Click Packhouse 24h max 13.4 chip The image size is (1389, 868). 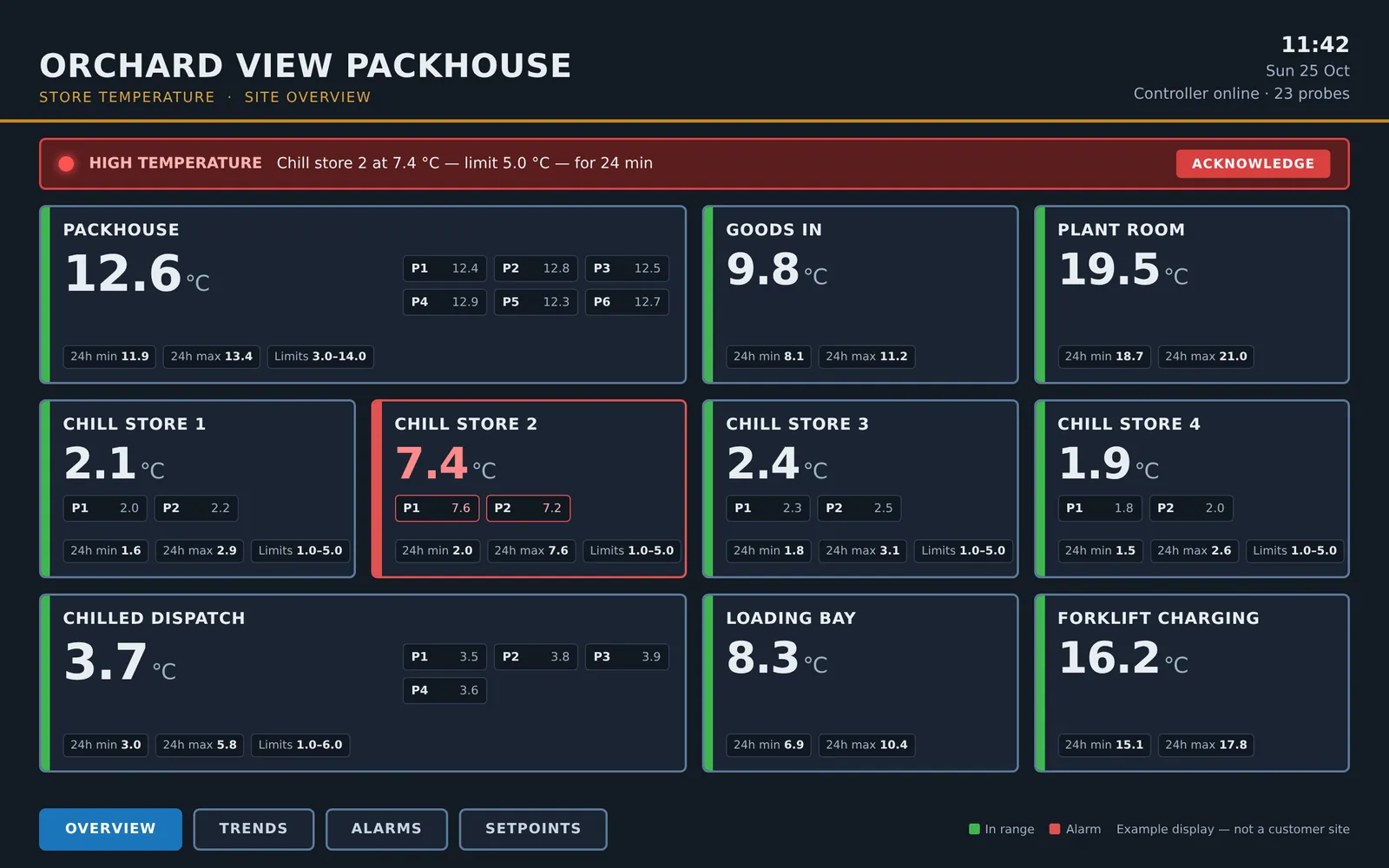tap(212, 357)
